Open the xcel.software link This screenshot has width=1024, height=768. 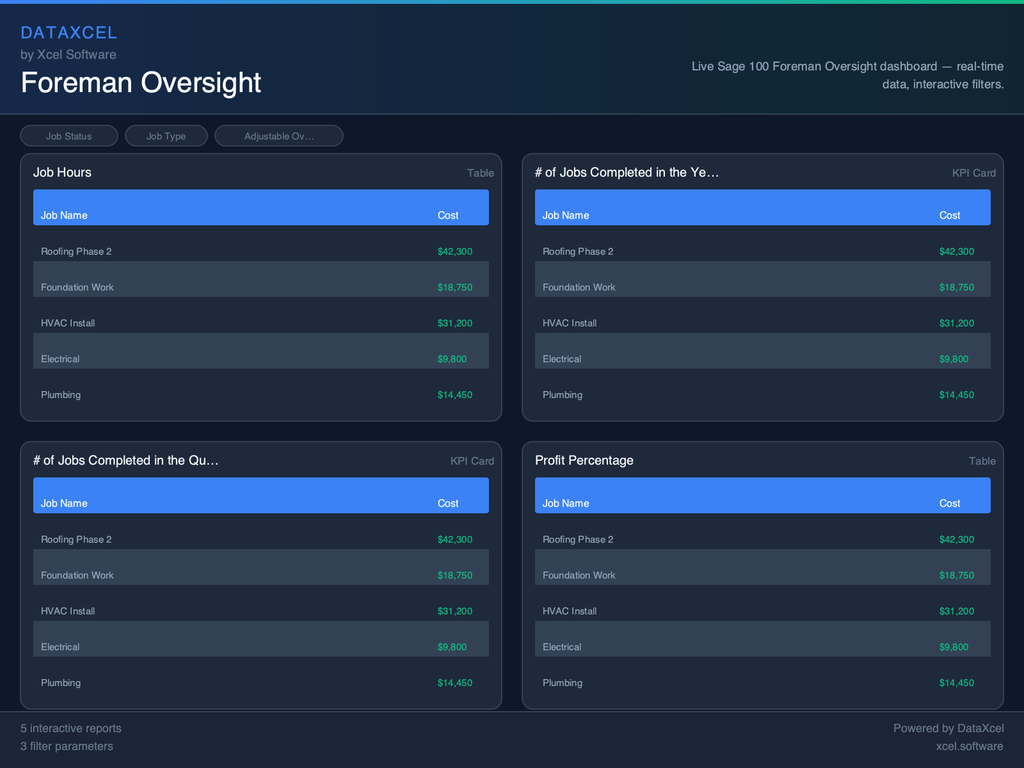(x=969, y=746)
